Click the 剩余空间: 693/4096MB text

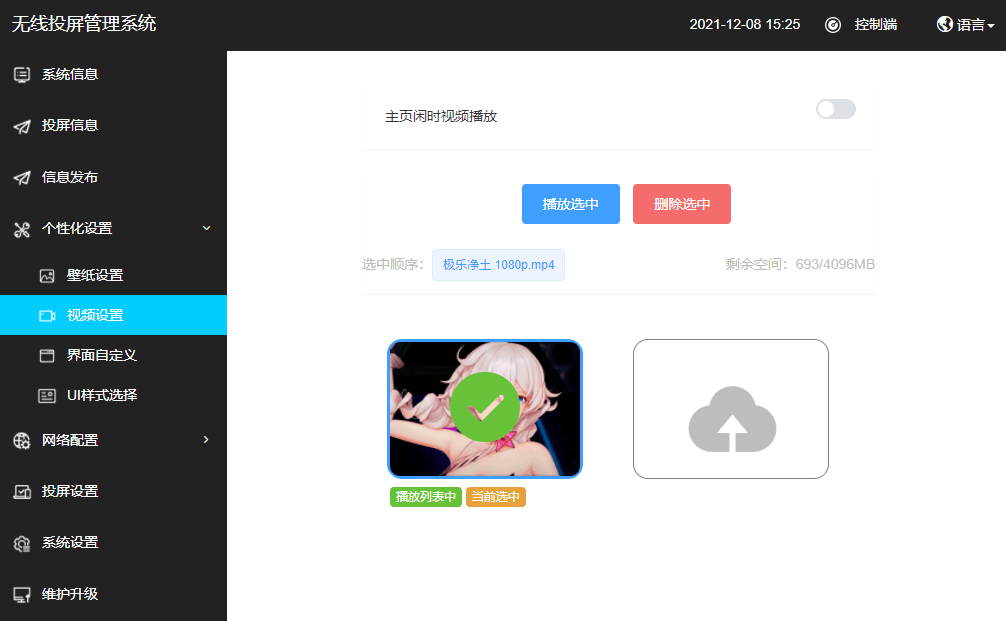coord(800,264)
